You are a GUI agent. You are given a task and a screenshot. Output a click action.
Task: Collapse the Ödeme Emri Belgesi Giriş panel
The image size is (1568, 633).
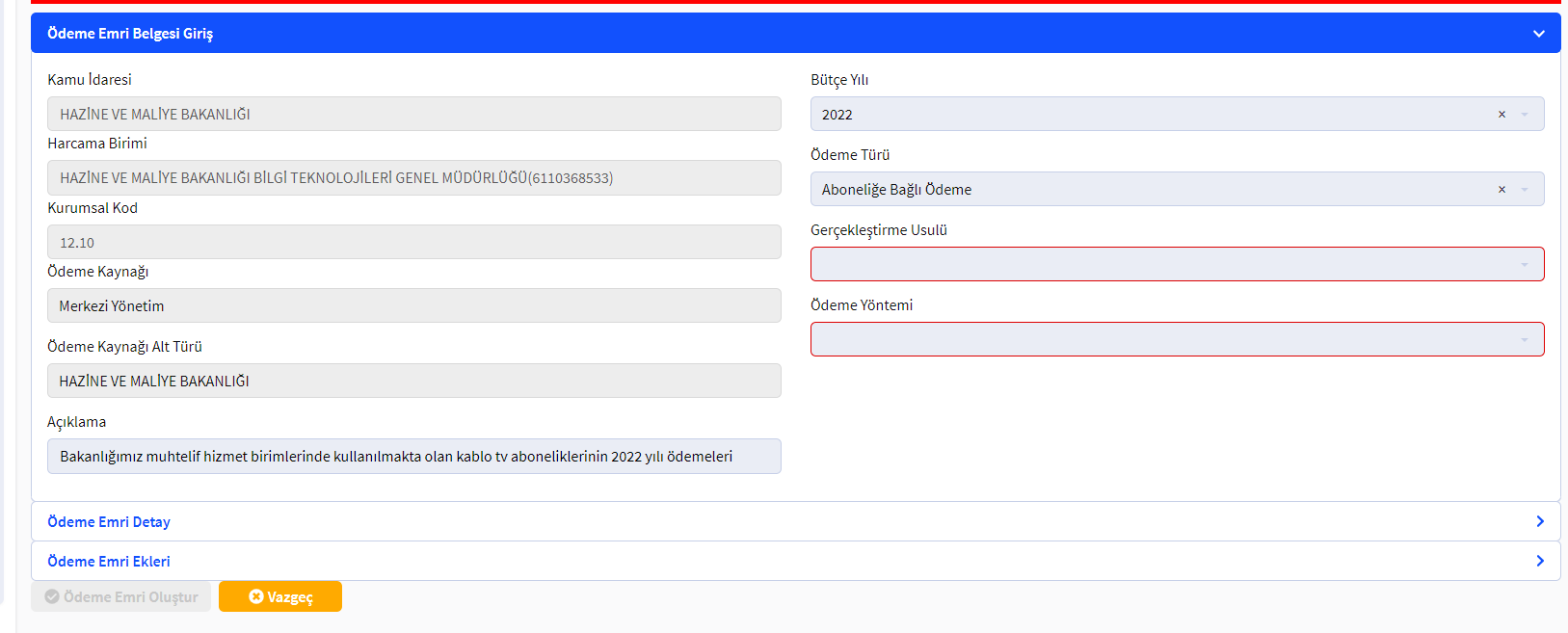point(1538,34)
